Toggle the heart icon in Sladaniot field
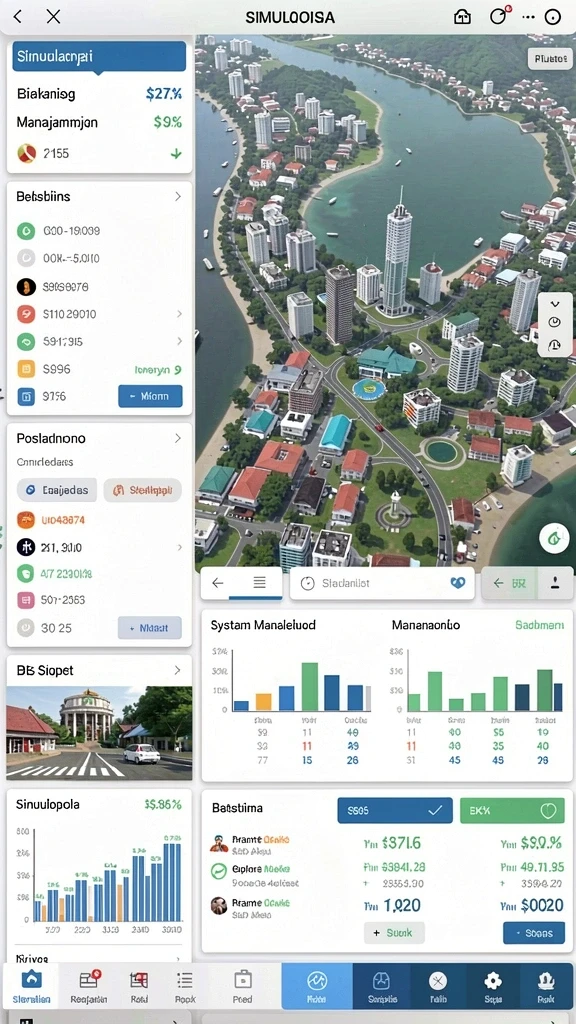Image resolution: width=576 pixels, height=1024 pixels. (x=458, y=583)
